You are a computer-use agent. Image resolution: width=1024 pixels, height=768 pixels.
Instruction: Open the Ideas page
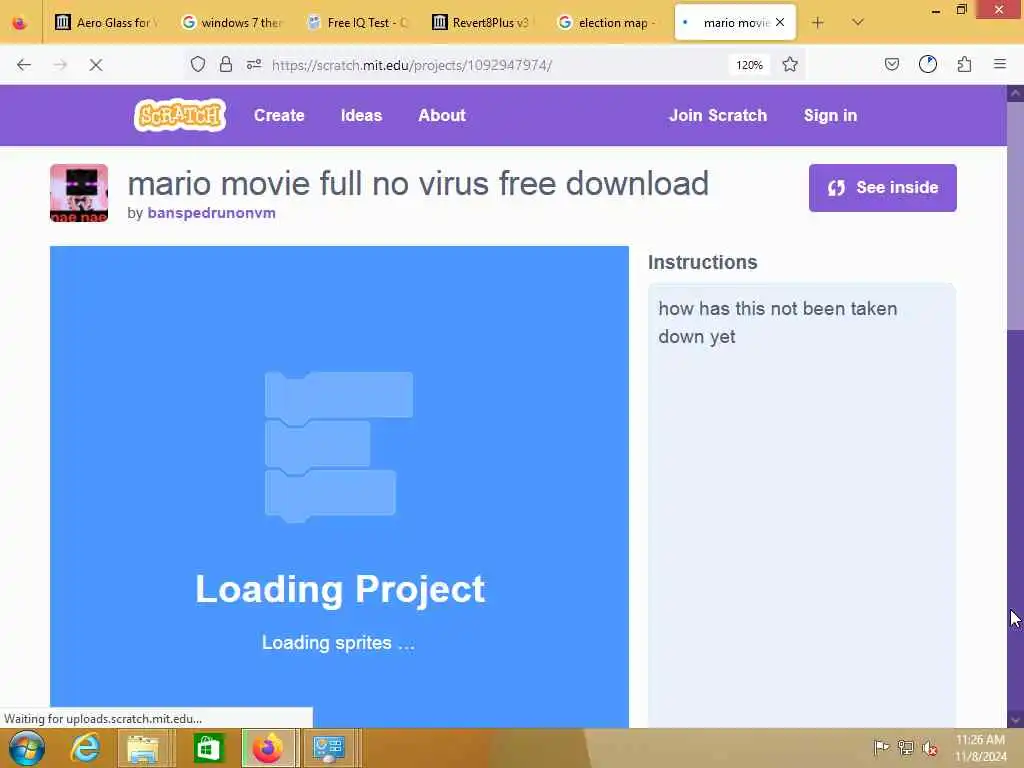[x=361, y=115]
